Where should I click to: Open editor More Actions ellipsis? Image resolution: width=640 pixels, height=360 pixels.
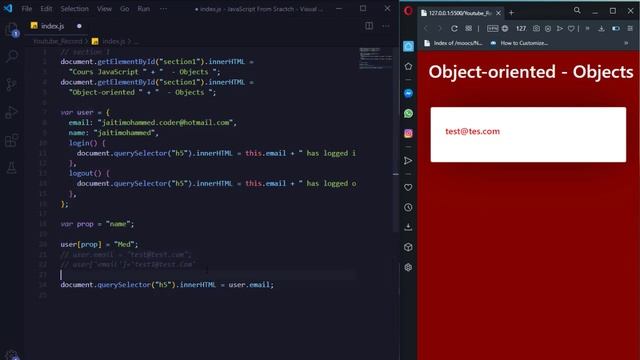tap(385, 26)
